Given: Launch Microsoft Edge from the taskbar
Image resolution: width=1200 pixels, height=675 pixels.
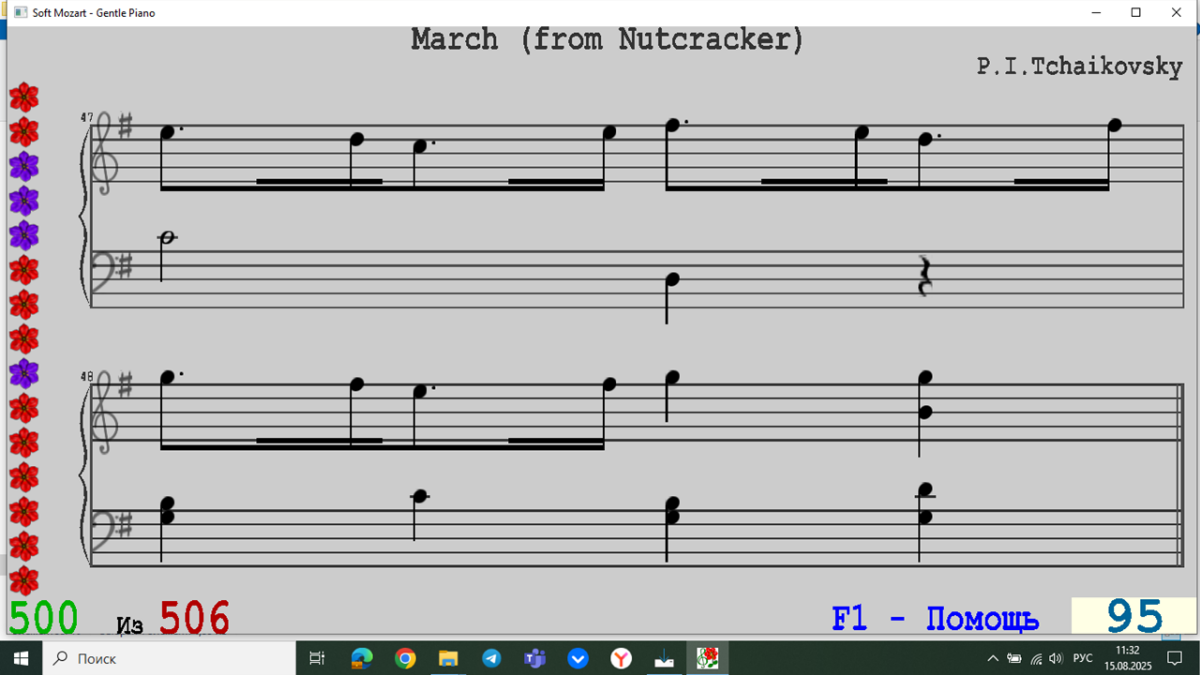Looking at the screenshot, I should click(x=361, y=658).
